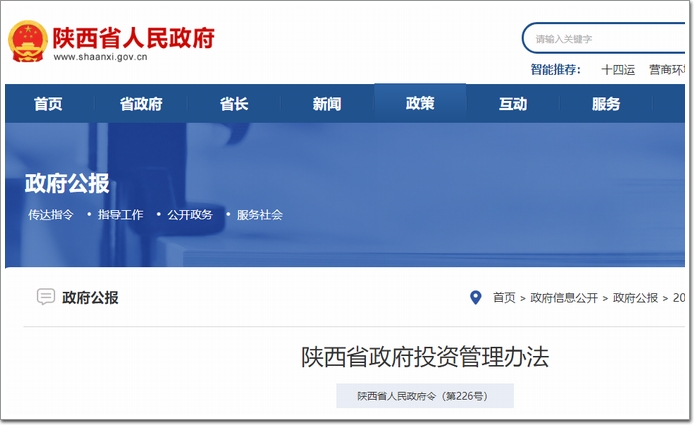Open the 服务 navigation item
The image size is (694, 425).
(606, 104)
